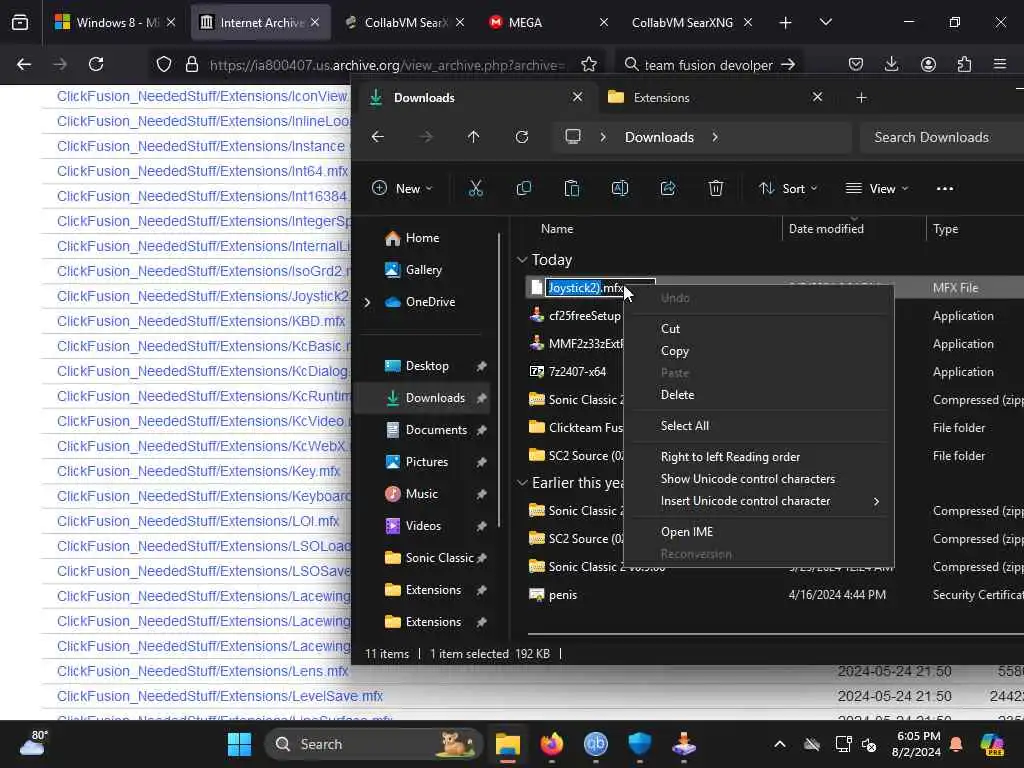Click Firefox icon in the taskbar

(552, 744)
